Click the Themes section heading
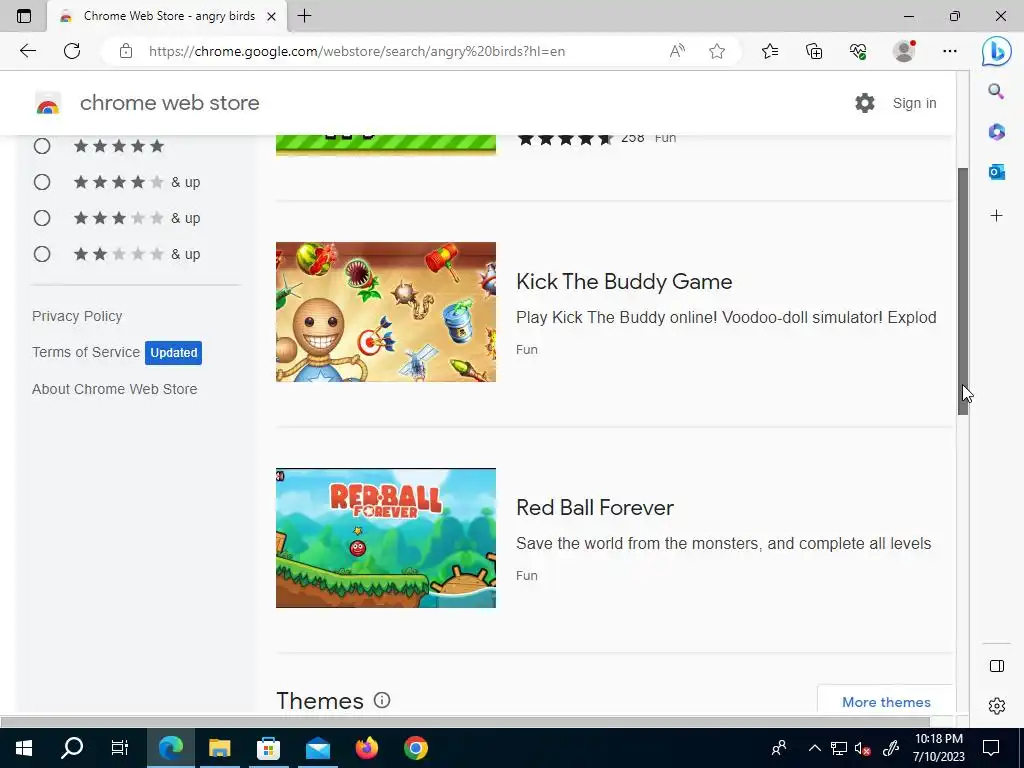Viewport: 1024px width, 768px height. (319, 701)
